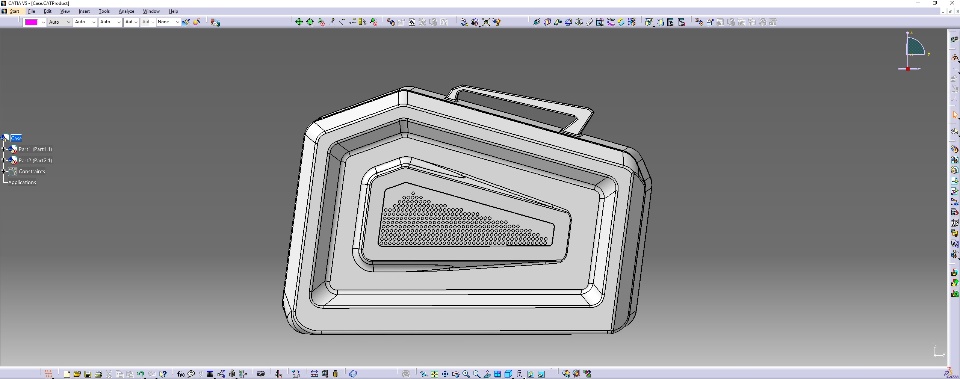Click the Formula f(x) icon
The width and height of the screenshot is (960, 379).
tap(181, 373)
